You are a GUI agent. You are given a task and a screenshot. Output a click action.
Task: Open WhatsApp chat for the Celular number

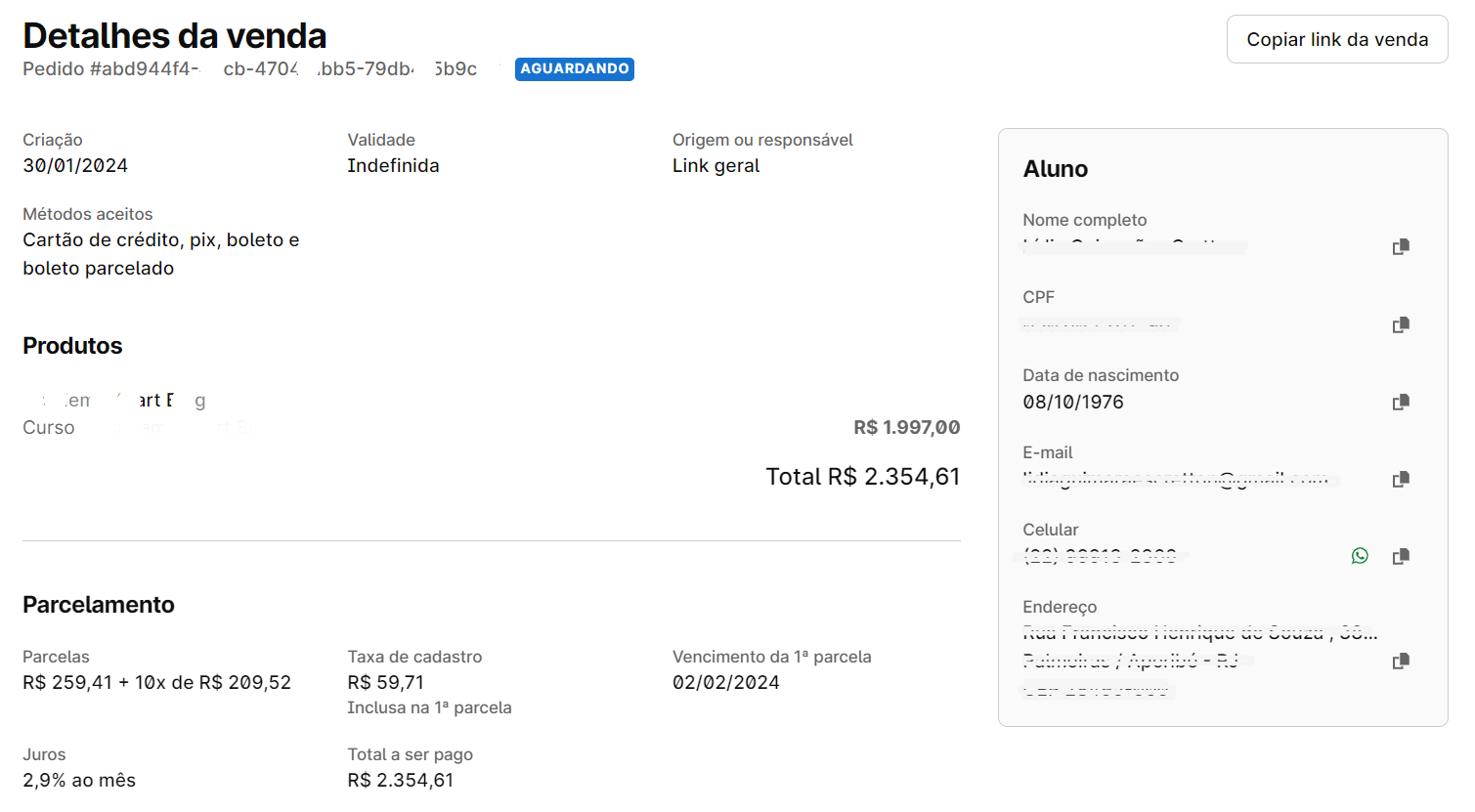pos(1360,556)
